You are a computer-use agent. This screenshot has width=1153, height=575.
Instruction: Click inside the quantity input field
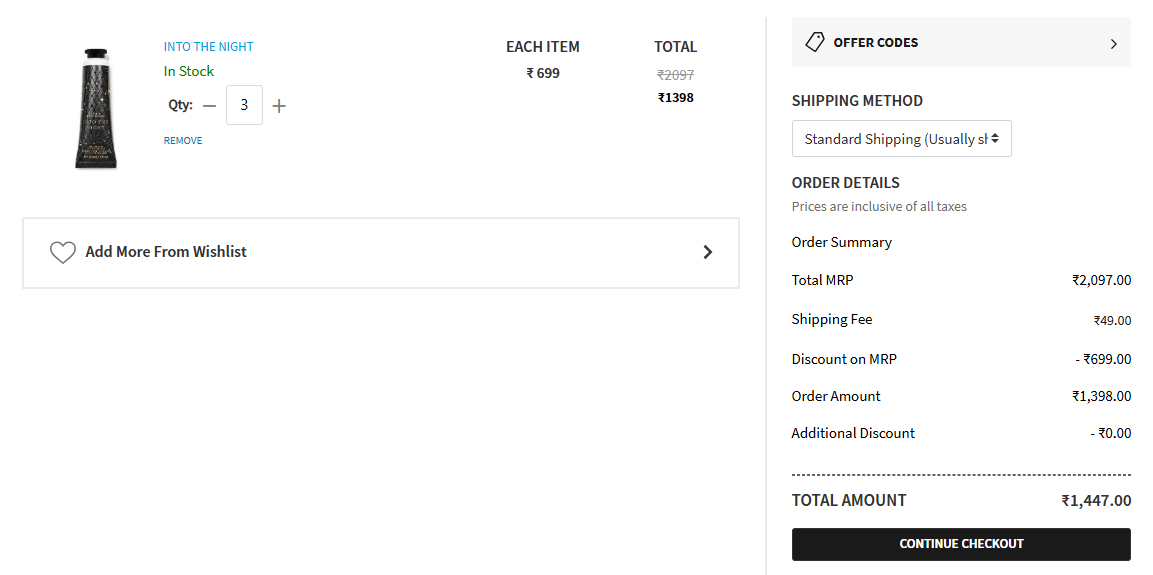(244, 105)
